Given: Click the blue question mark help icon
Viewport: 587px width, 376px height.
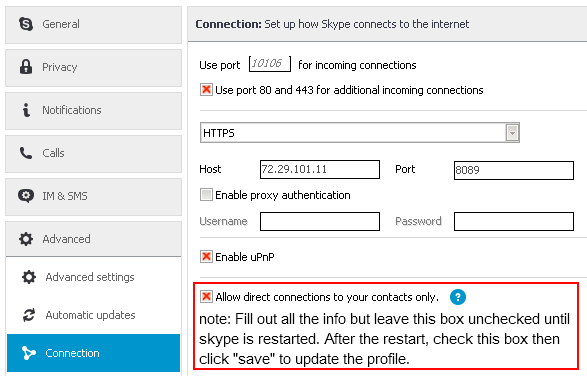Looking at the screenshot, I should (457, 297).
